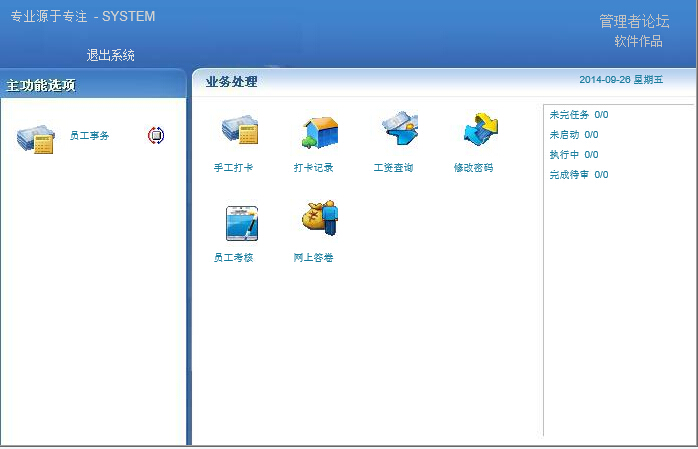View the 执行中 0/0 task list
Viewport: 698px width, 449px height.
[574, 155]
